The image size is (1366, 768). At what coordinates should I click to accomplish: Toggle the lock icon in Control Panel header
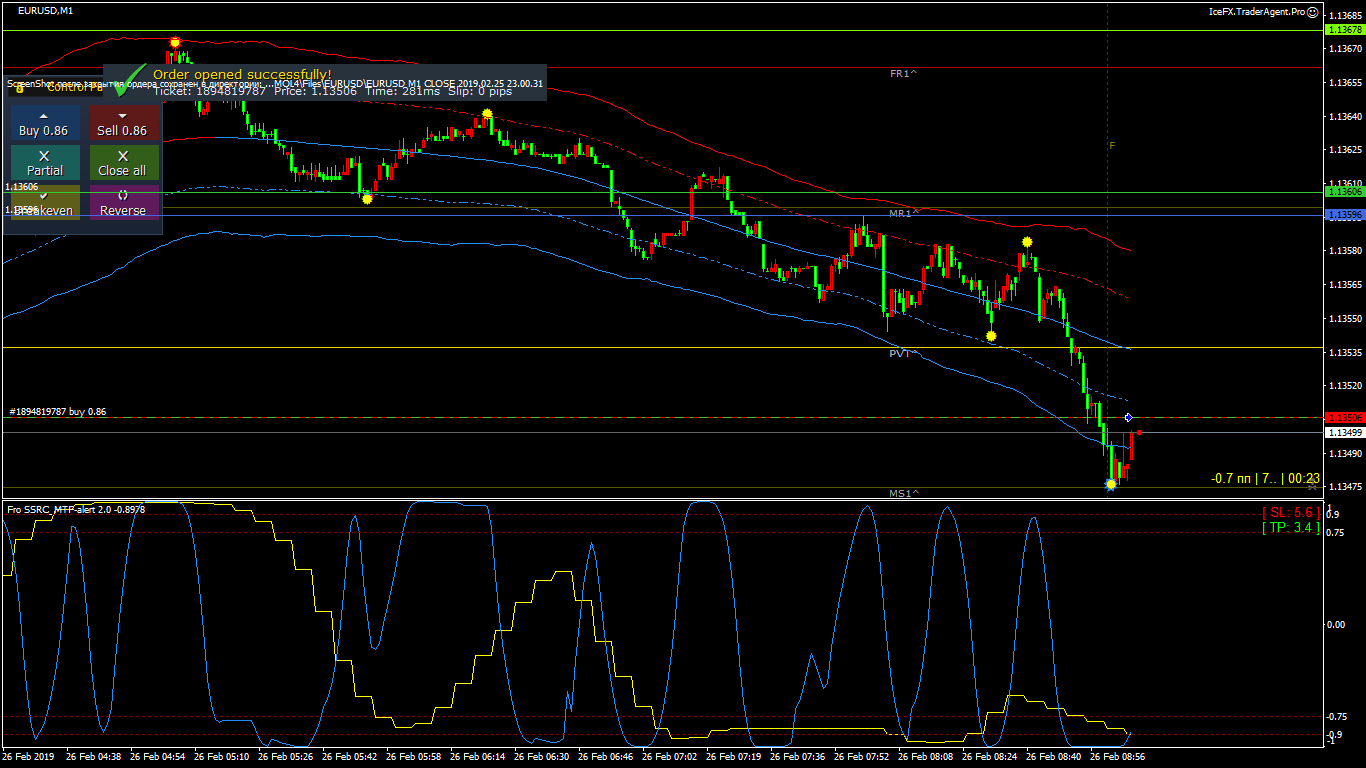tap(18, 87)
